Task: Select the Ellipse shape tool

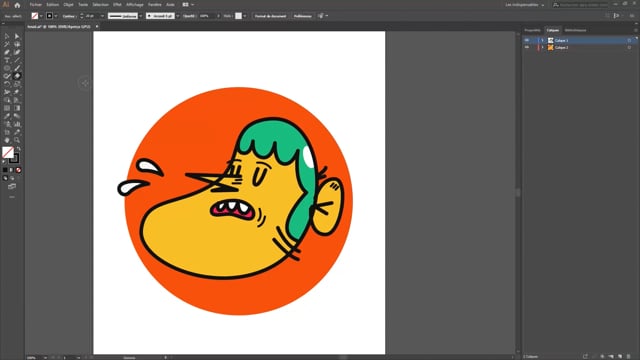Action: tap(7, 68)
